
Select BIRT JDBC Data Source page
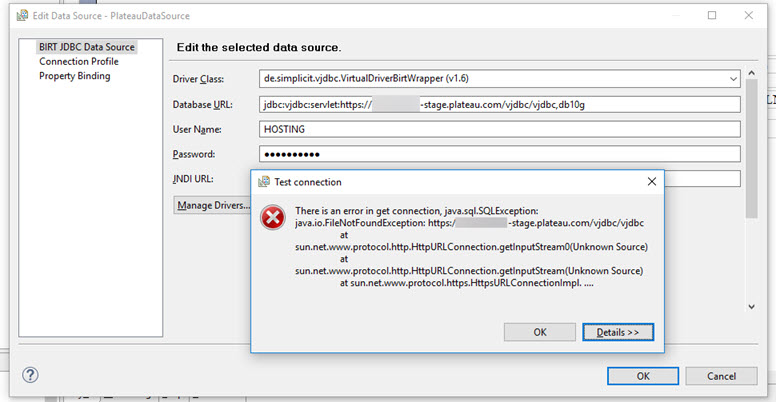click(x=87, y=47)
